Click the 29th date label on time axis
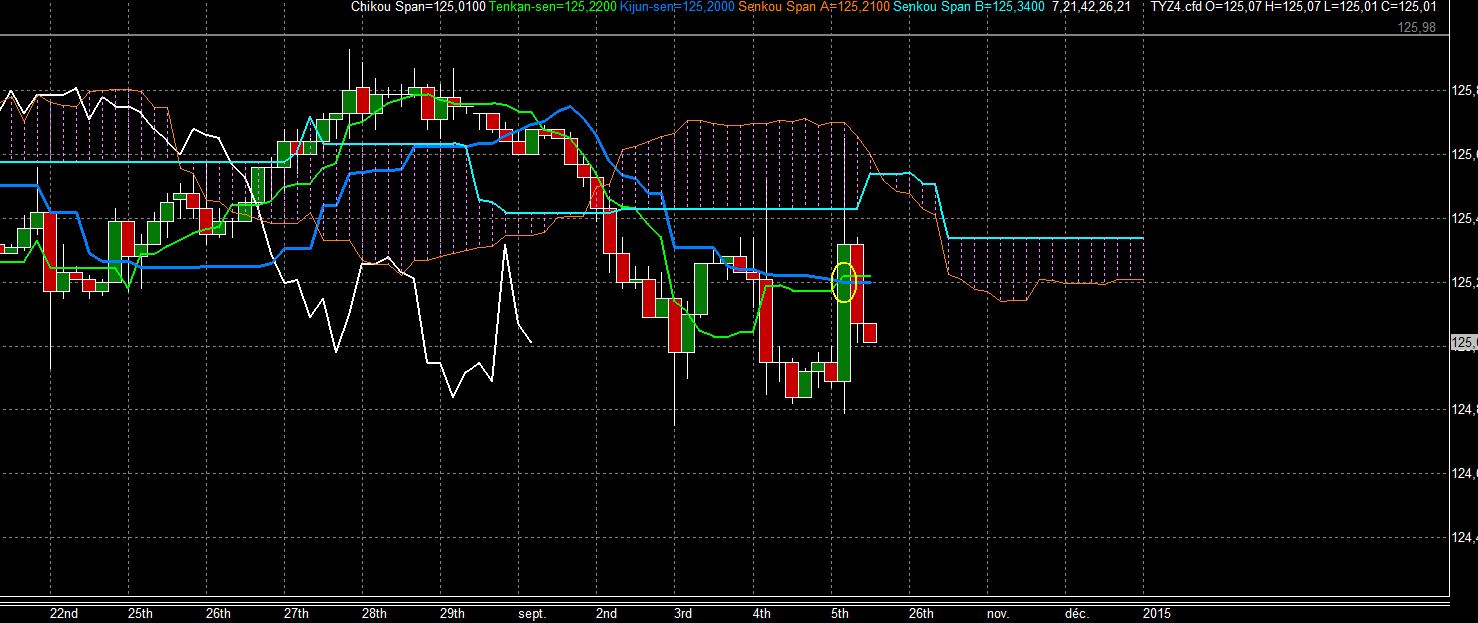 [x=452, y=613]
